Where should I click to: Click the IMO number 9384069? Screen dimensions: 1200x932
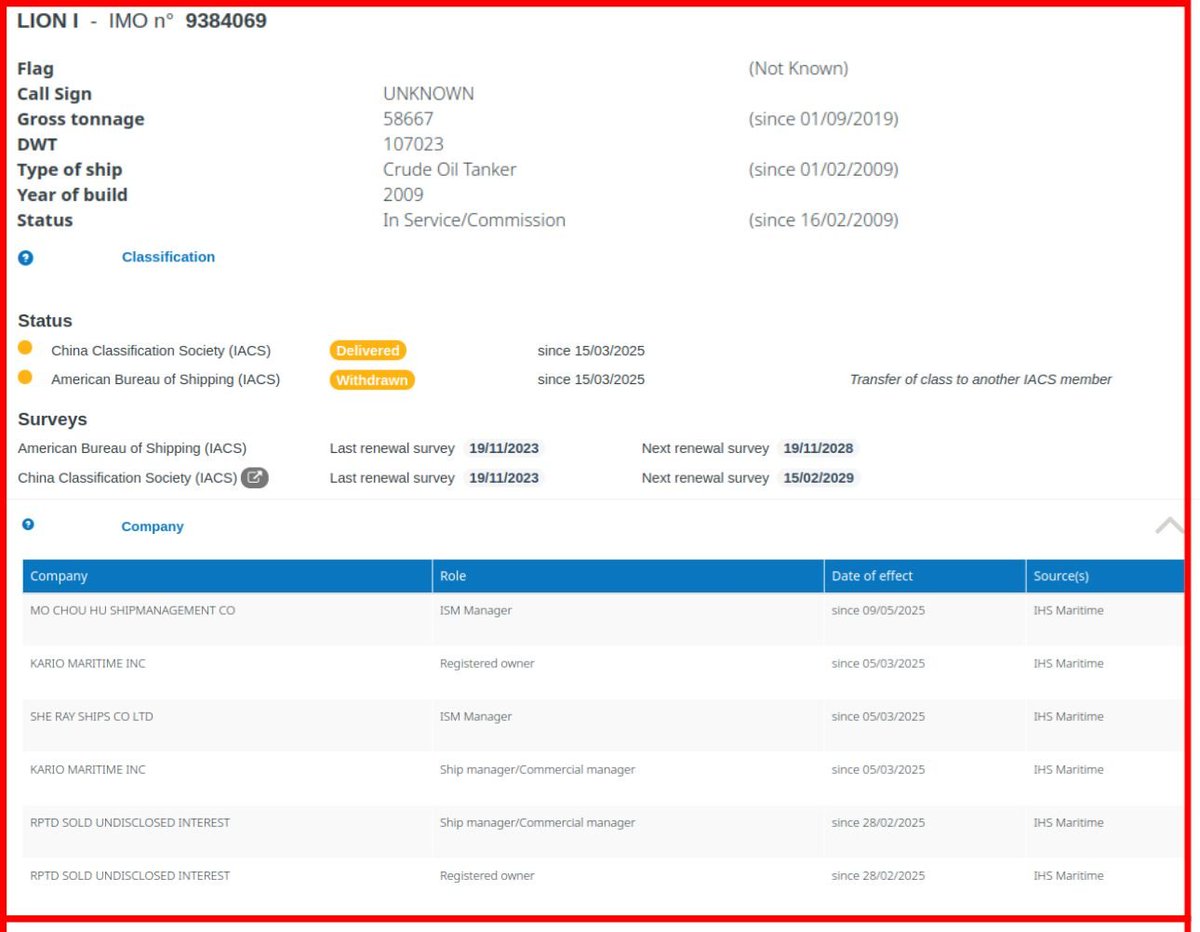[x=226, y=20]
